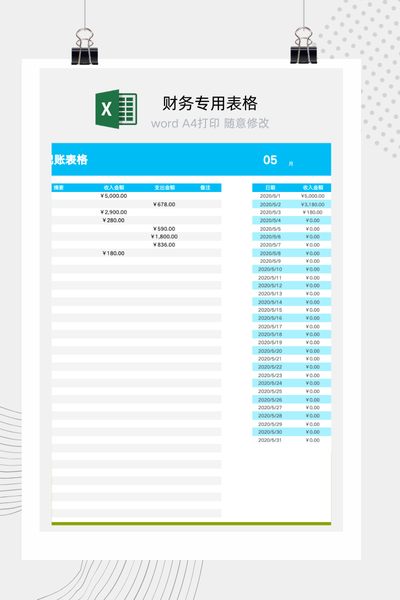Click the ¥590.00 expense cell

(164, 229)
